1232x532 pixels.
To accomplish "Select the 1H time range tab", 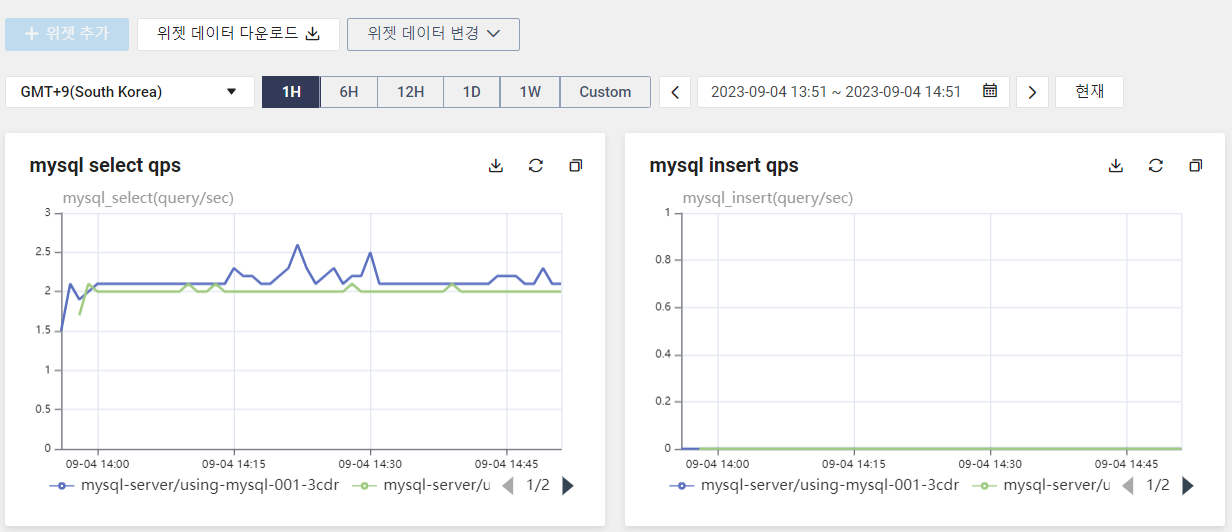I will coord(291,92).
